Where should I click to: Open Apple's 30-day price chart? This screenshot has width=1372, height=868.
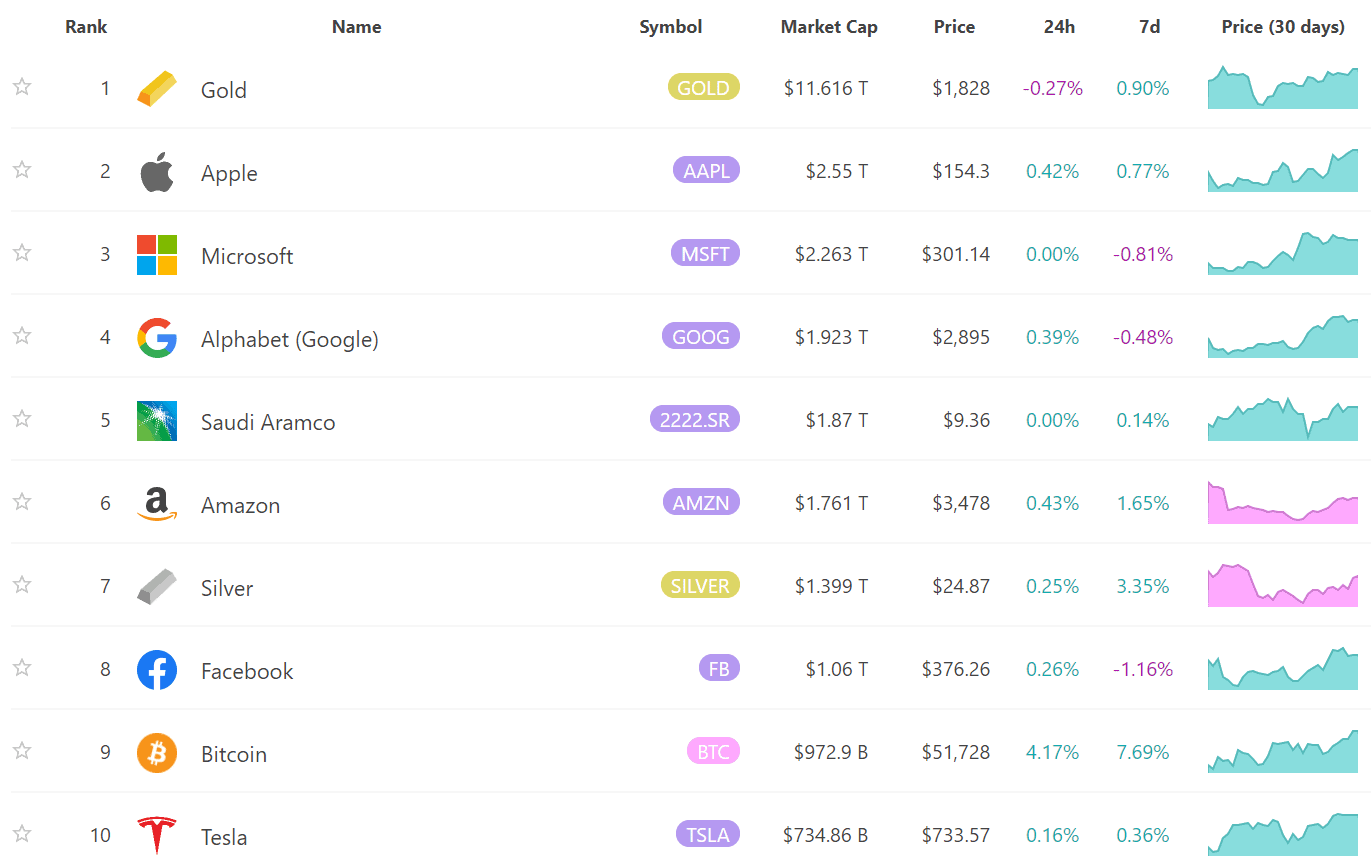[1283, 170]
